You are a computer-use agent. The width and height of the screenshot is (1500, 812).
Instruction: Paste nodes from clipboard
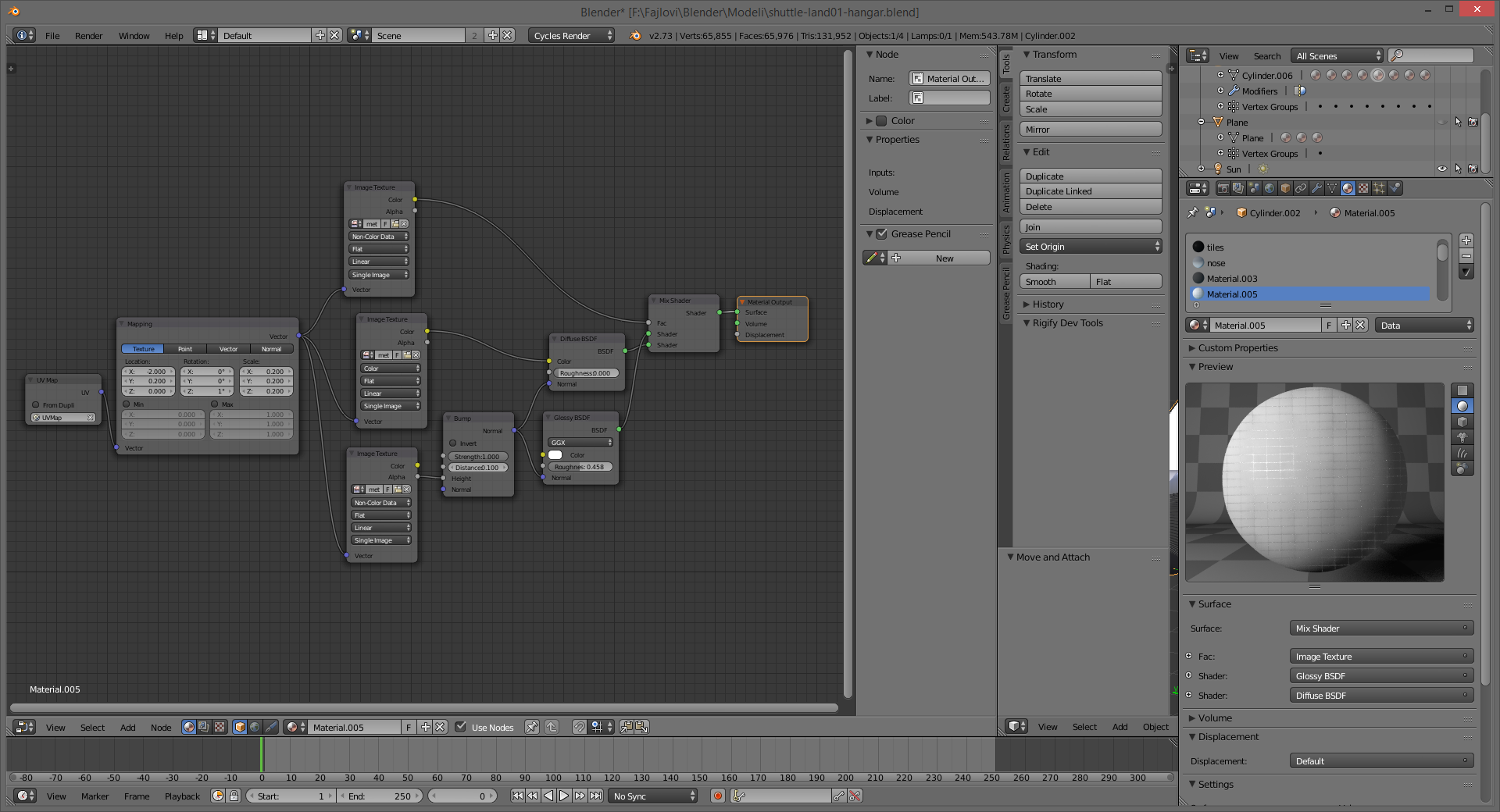point(641,727)
